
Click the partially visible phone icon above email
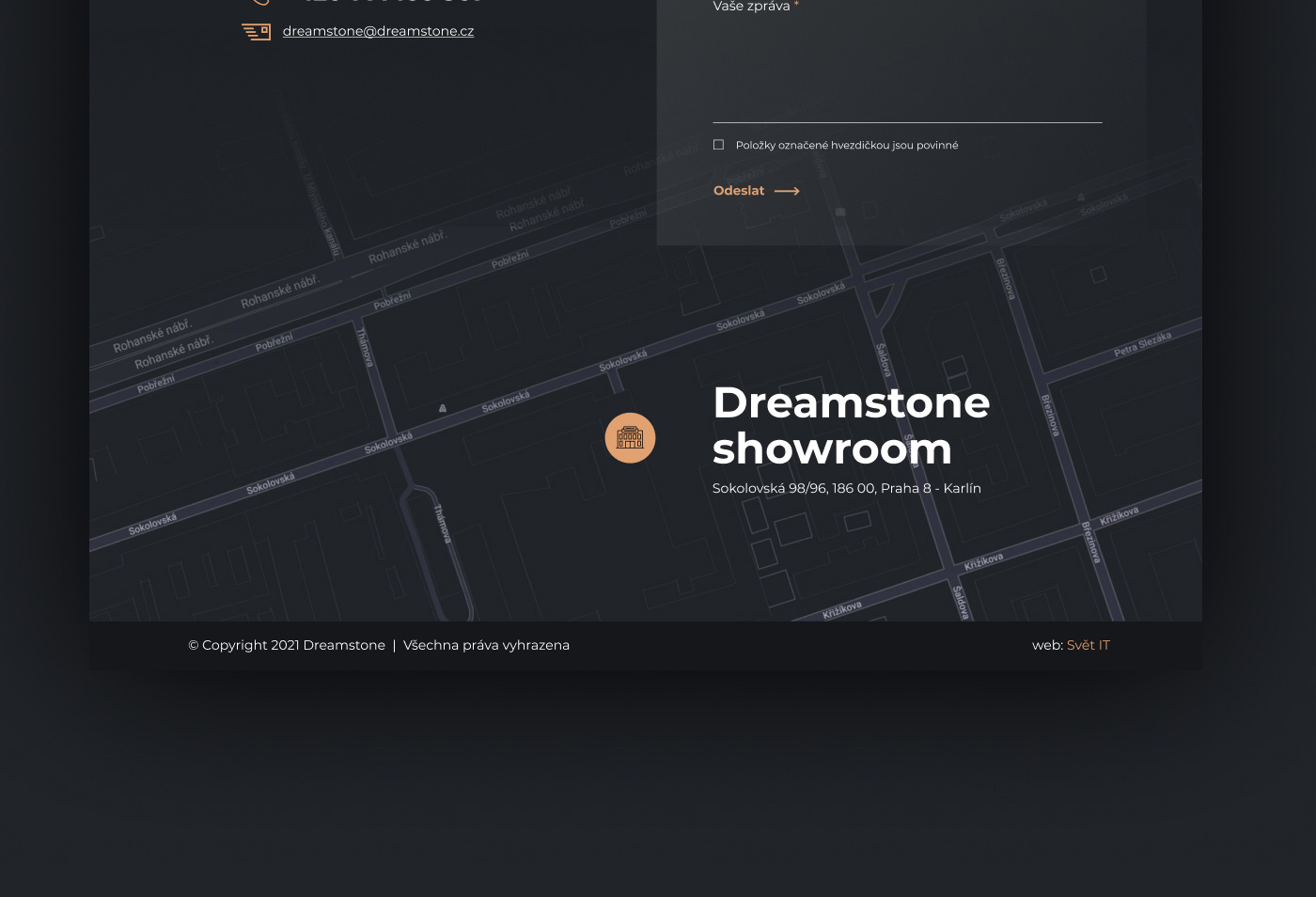(260, 2)
